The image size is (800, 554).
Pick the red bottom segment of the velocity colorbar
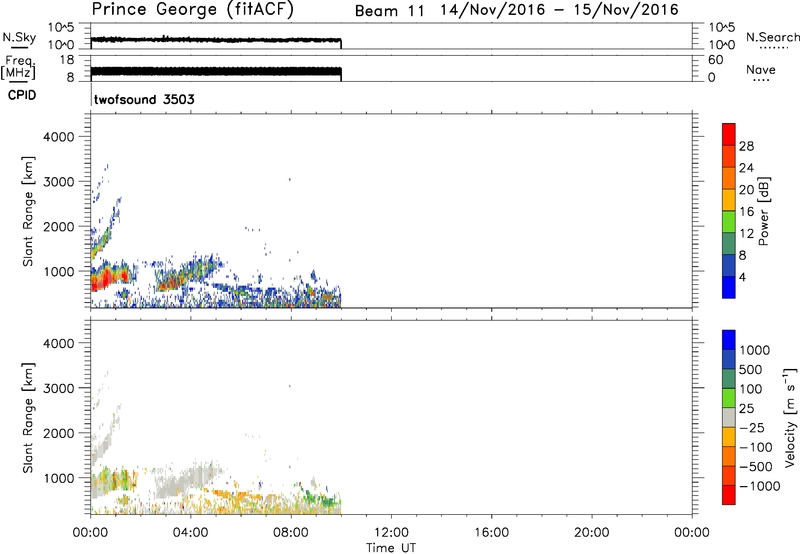729,495
